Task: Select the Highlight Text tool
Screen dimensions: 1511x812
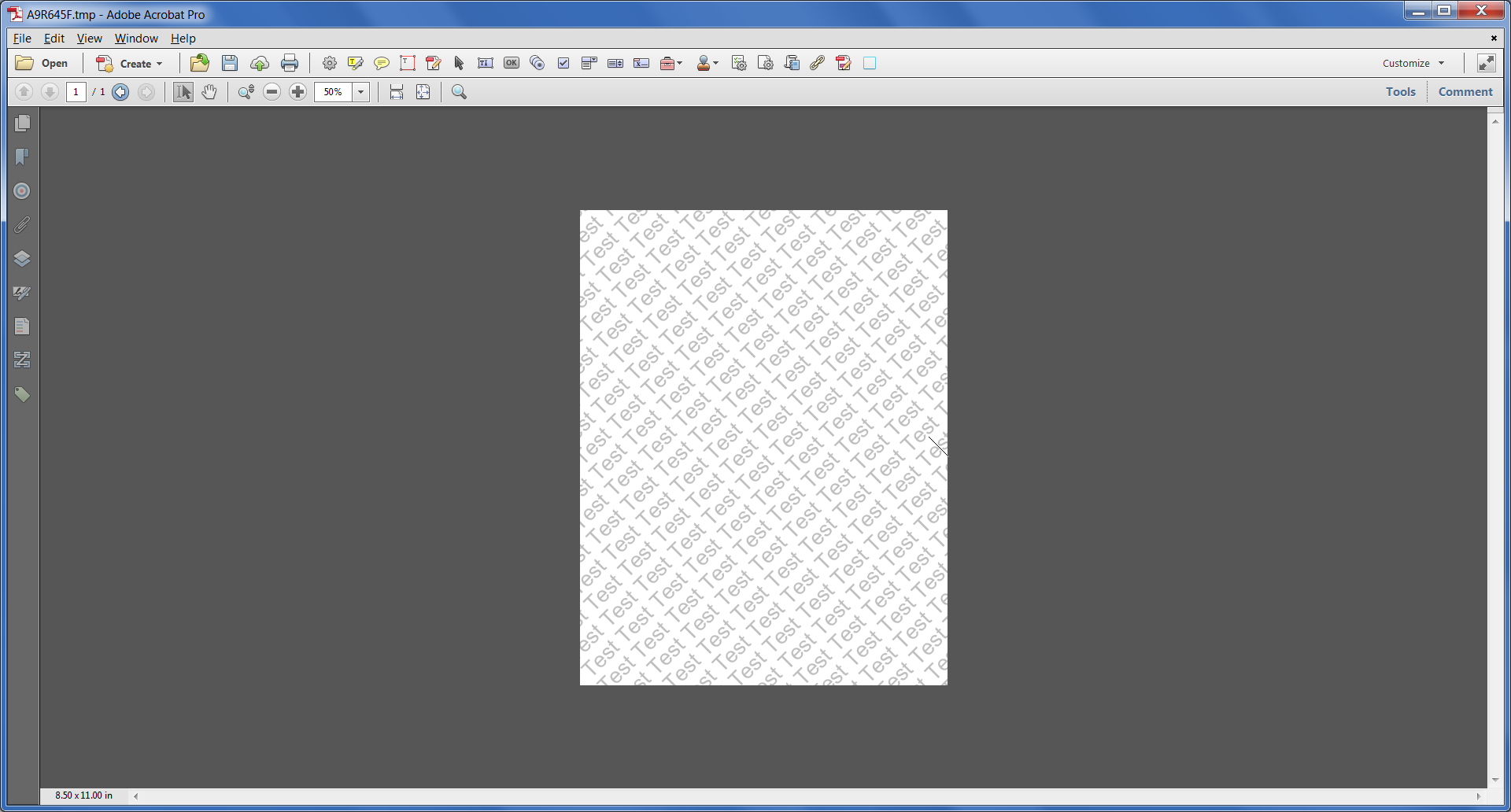Action: coord(355,63)
